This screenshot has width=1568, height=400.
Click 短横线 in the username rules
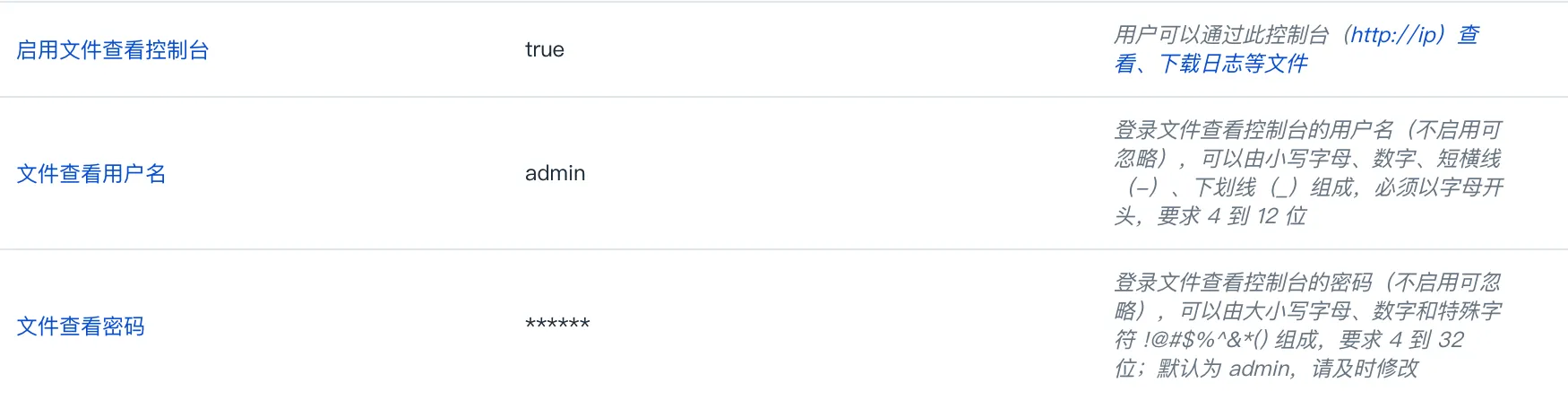point(1469,159)
